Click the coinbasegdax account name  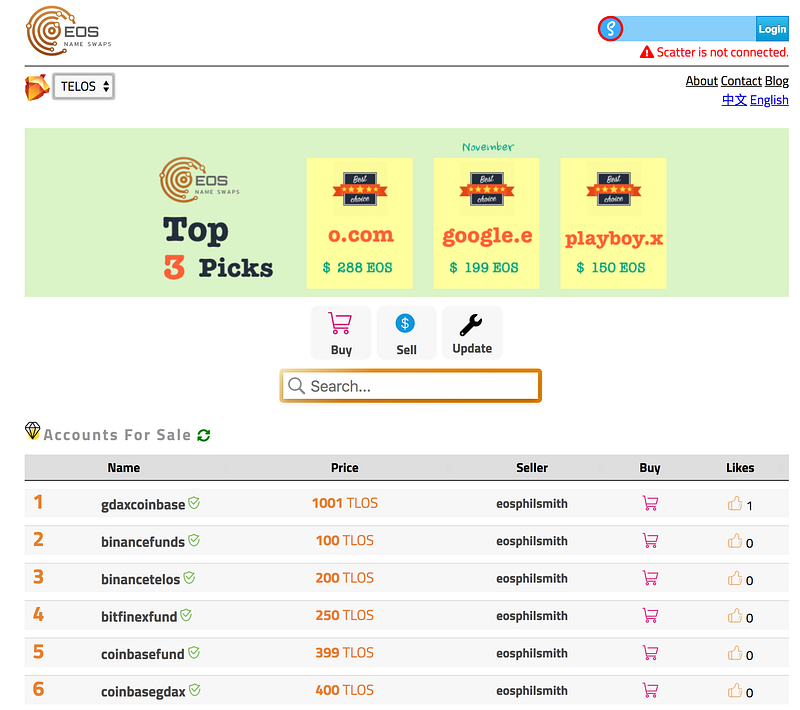[x=143, y=692]
